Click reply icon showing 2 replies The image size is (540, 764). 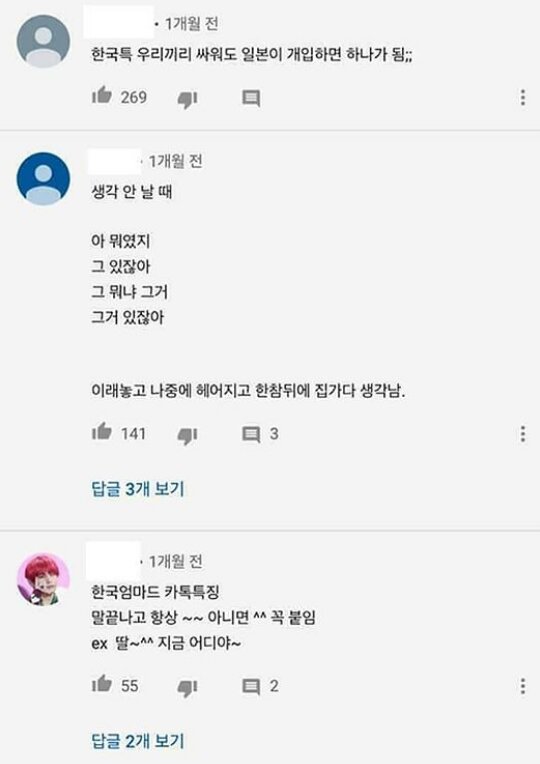click(x=251, y=687)
